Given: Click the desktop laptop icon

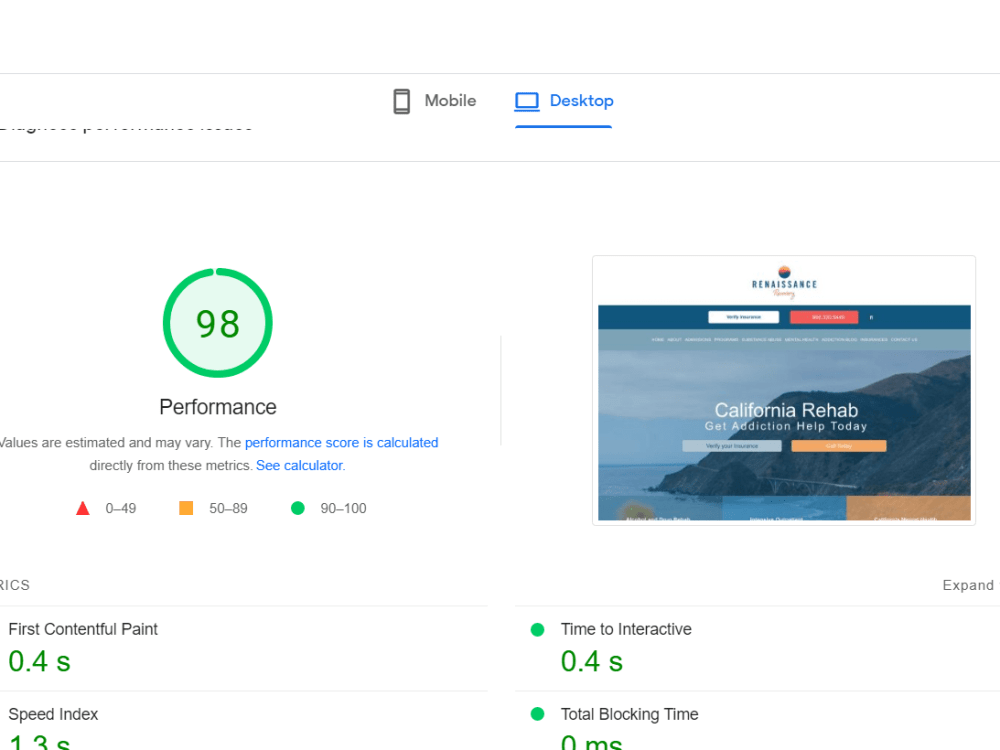Looking at the screenshot, I should pos(527,101).
